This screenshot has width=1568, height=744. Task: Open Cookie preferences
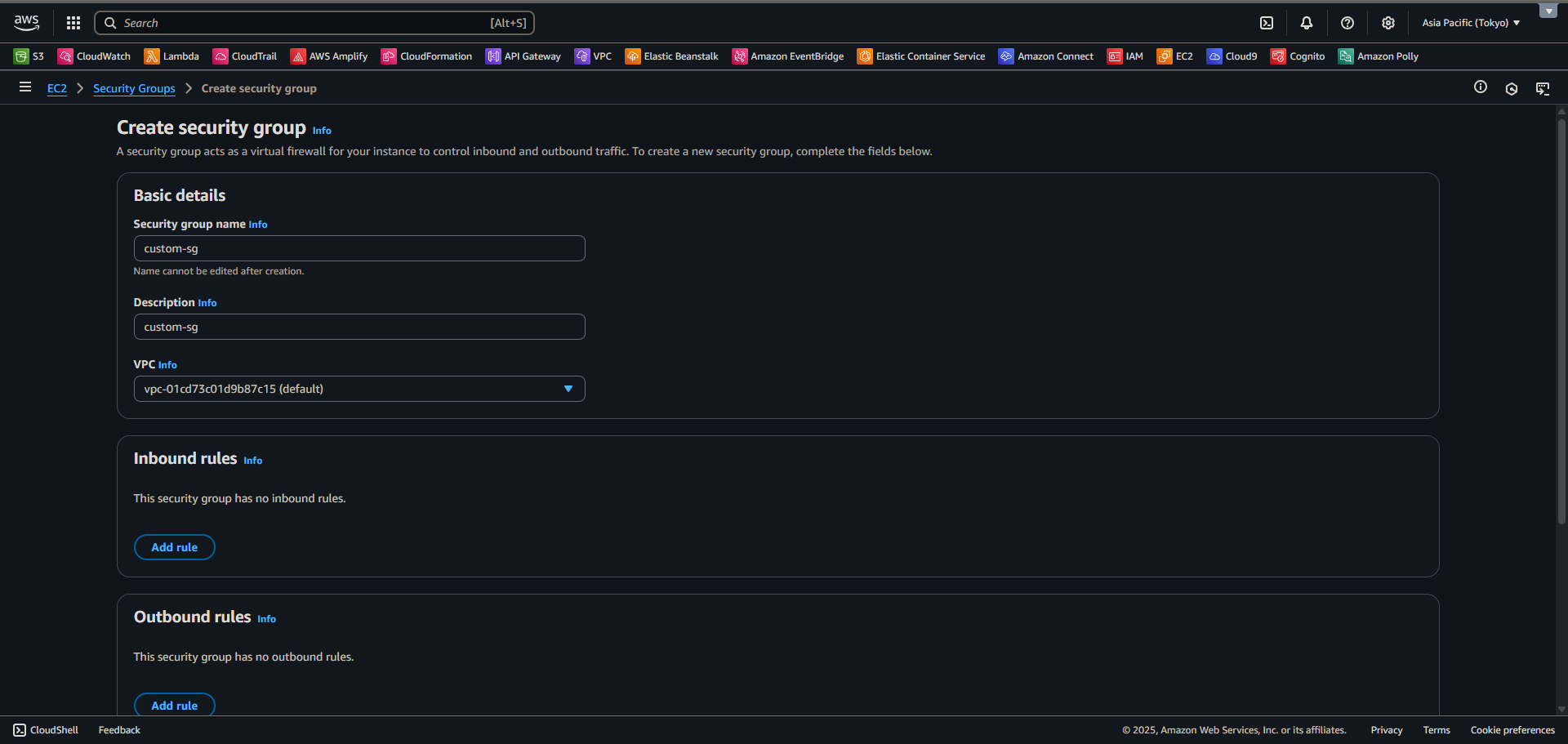coord(1512,730)
